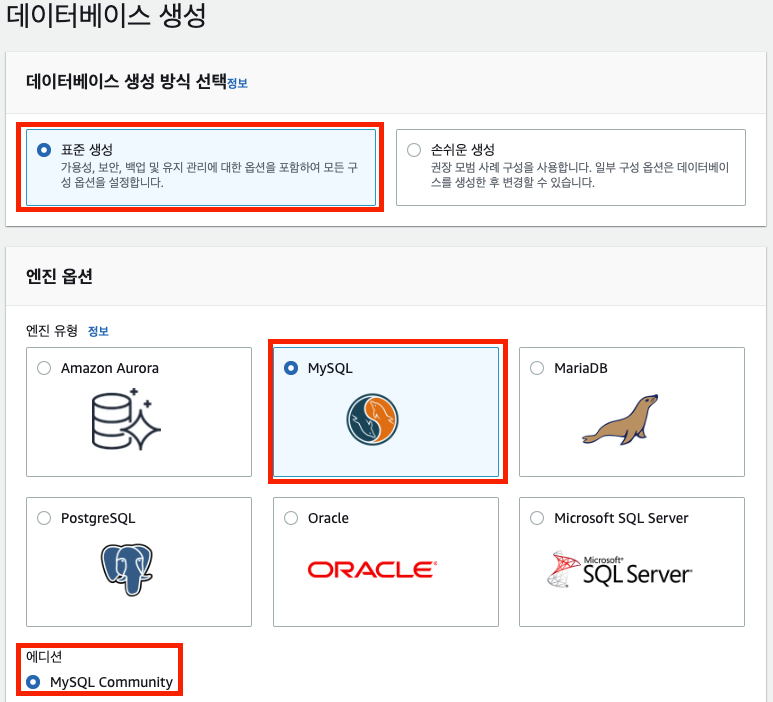Screen dimensions: 773x702
Task: Open 정보 link beside 엔진 유형
Action: (98, 331)
